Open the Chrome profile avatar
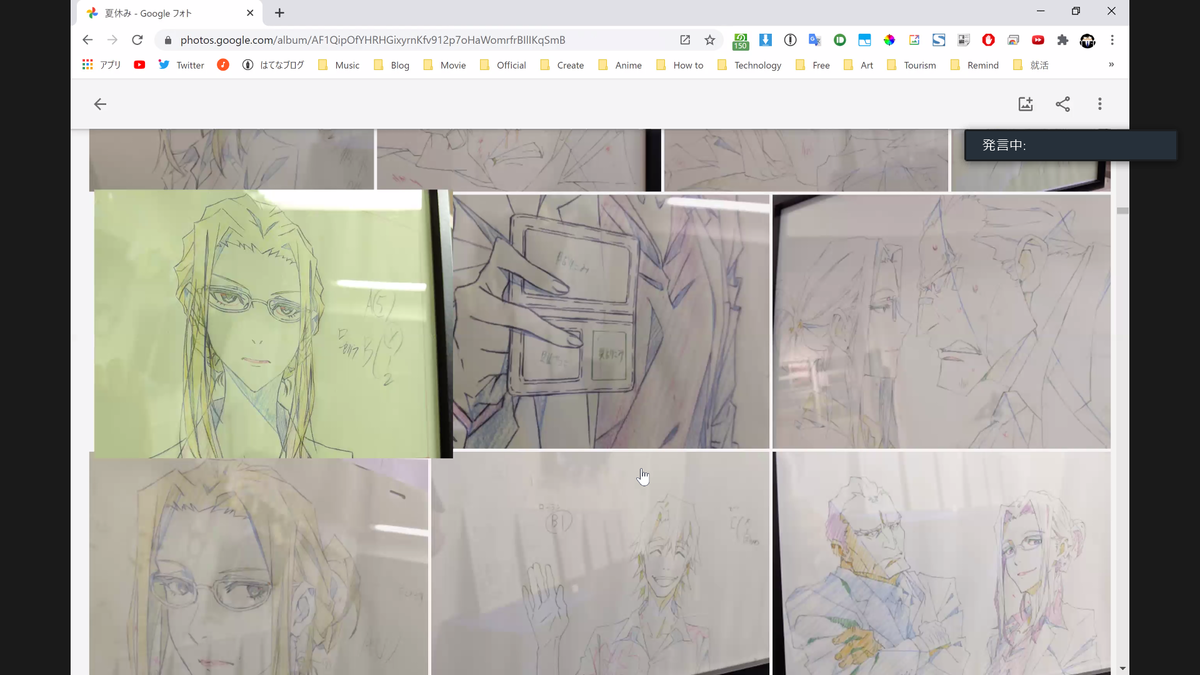 (1088, 40)
